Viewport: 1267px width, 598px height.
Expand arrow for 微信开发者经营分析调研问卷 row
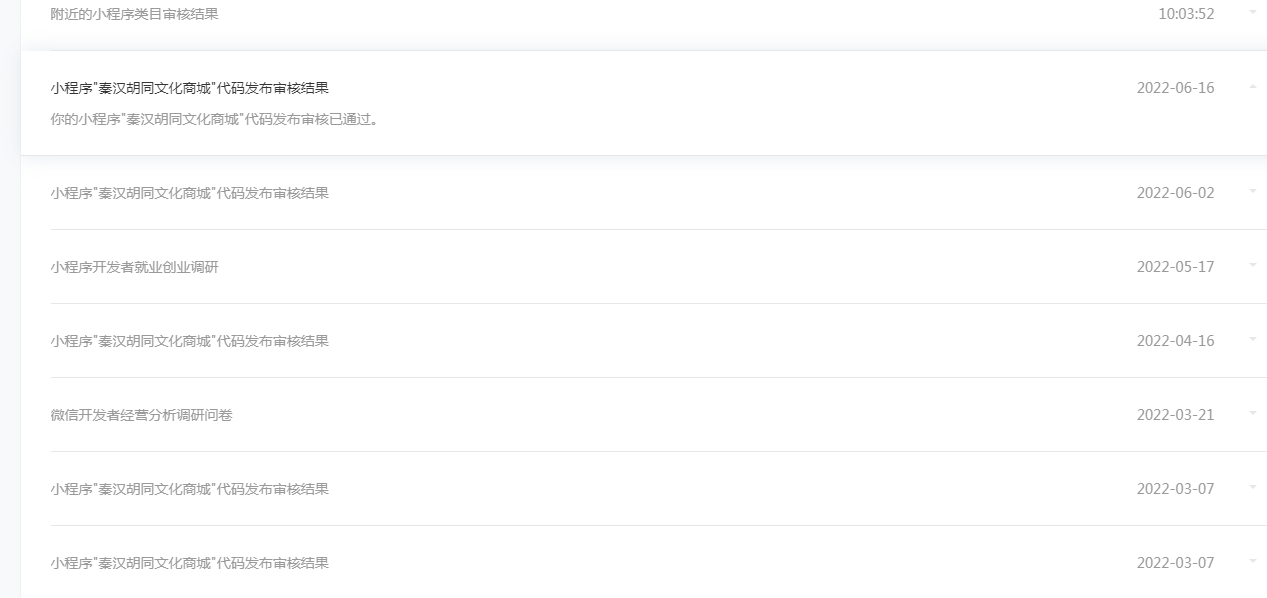click(1252, 413)
